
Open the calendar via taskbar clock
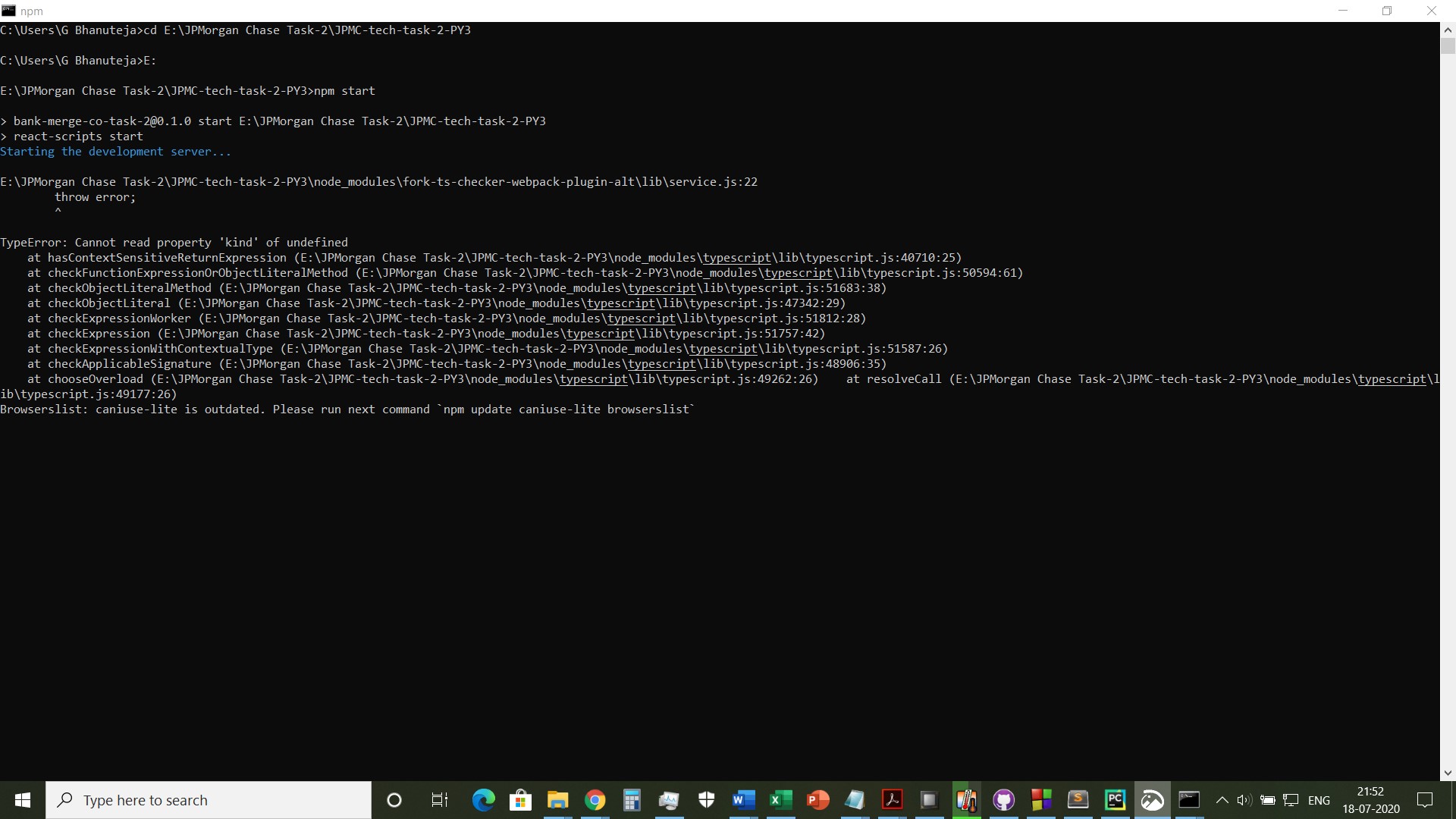pos(1371,800)
